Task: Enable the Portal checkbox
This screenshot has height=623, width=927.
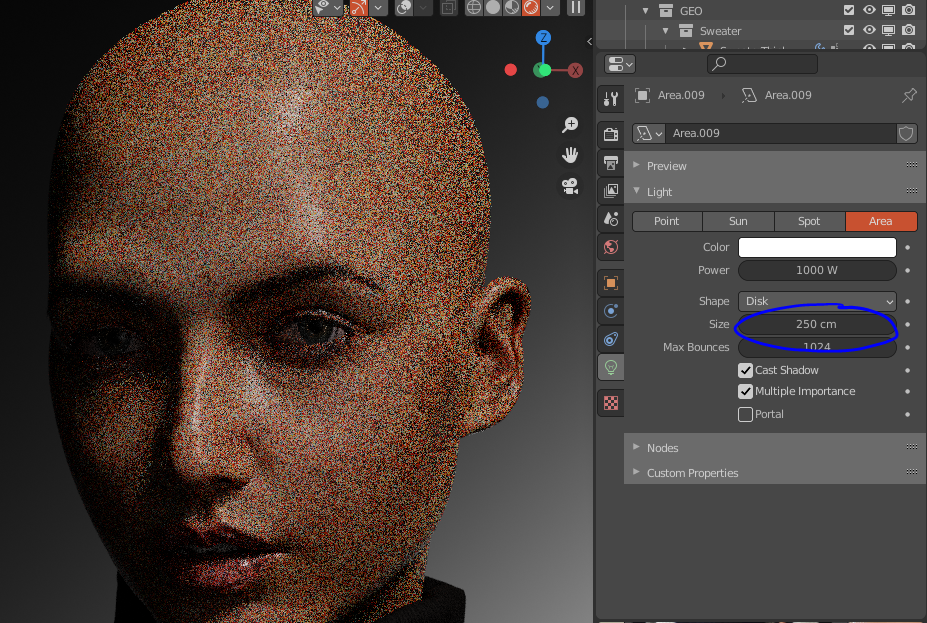Action: 745,414
